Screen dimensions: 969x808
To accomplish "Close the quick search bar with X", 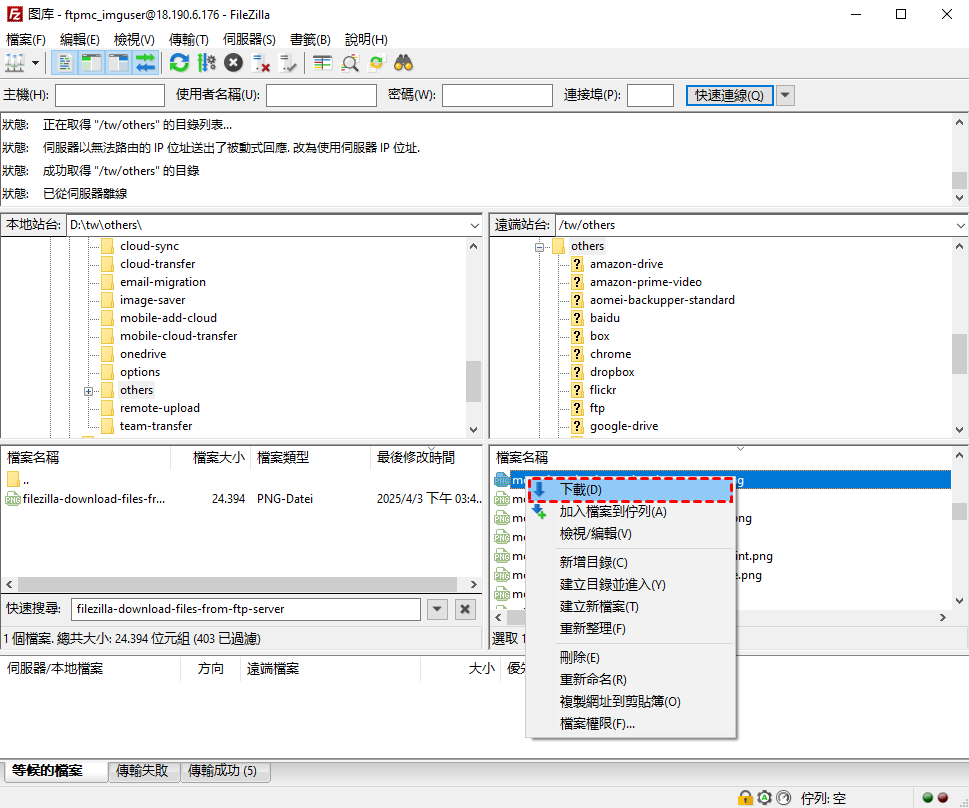I will (465, 609).
